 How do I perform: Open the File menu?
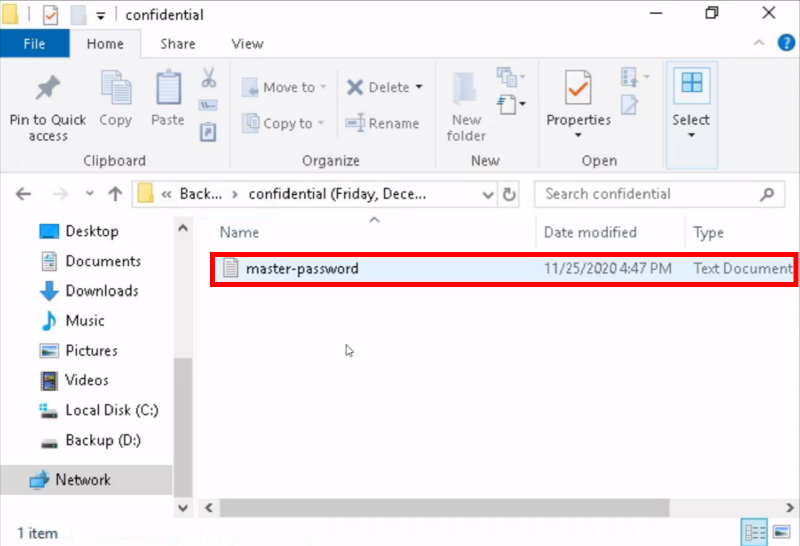[x=34, y=44]
